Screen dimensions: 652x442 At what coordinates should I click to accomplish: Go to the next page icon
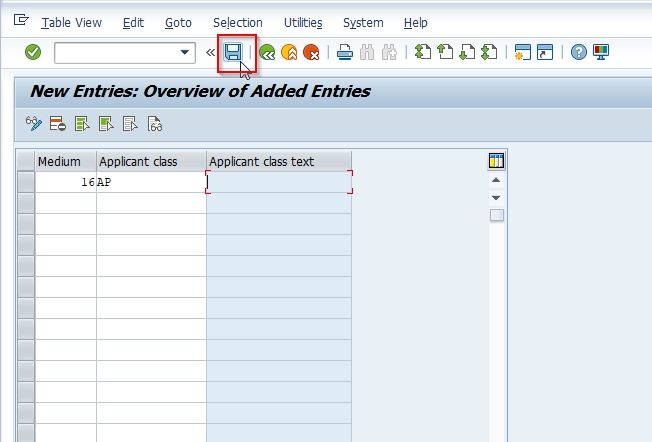pos(467,52)
